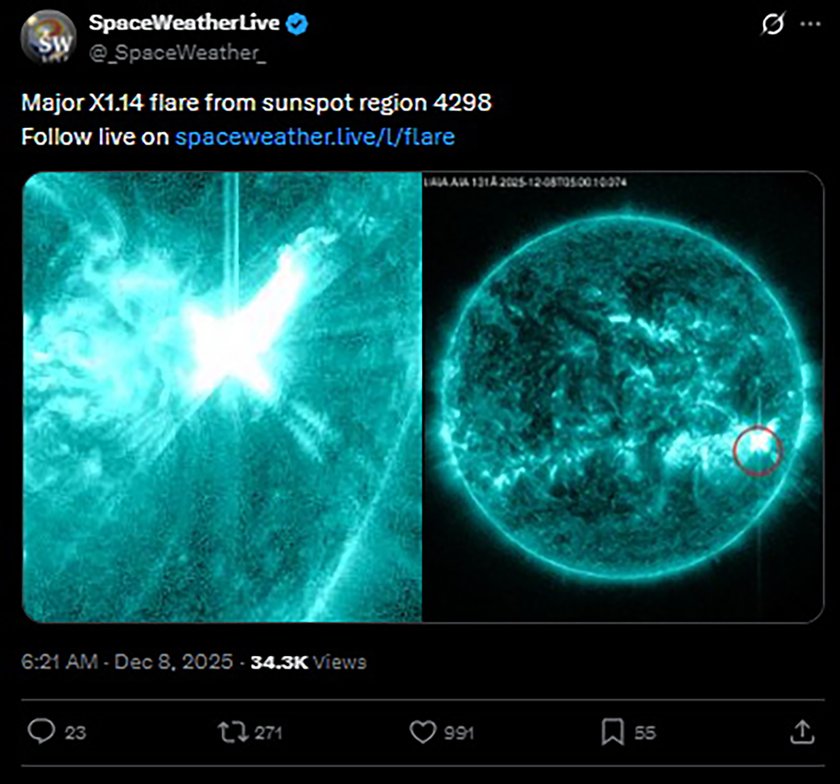The height and width of the screenshot is (784, 840).
Task: Like the tweet with the heart icon
Action: pyautogui.click(x=422, y=732)
